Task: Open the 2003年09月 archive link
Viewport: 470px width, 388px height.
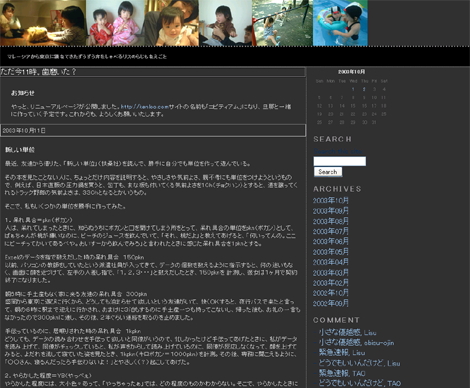Action: click(331, 211)
